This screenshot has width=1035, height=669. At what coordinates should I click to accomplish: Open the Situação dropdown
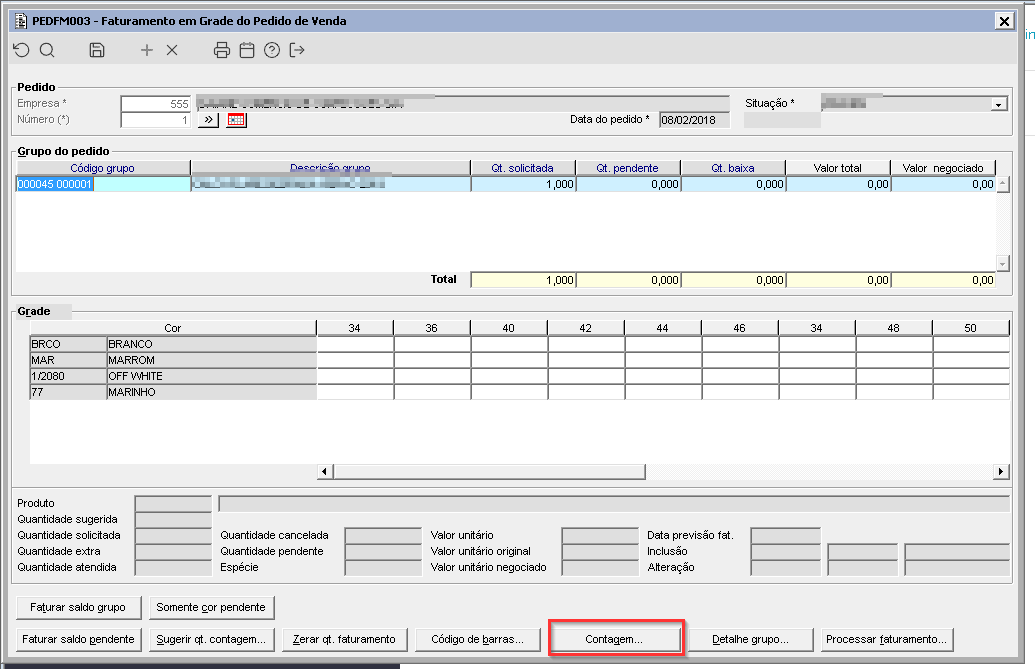coord(999,104)
